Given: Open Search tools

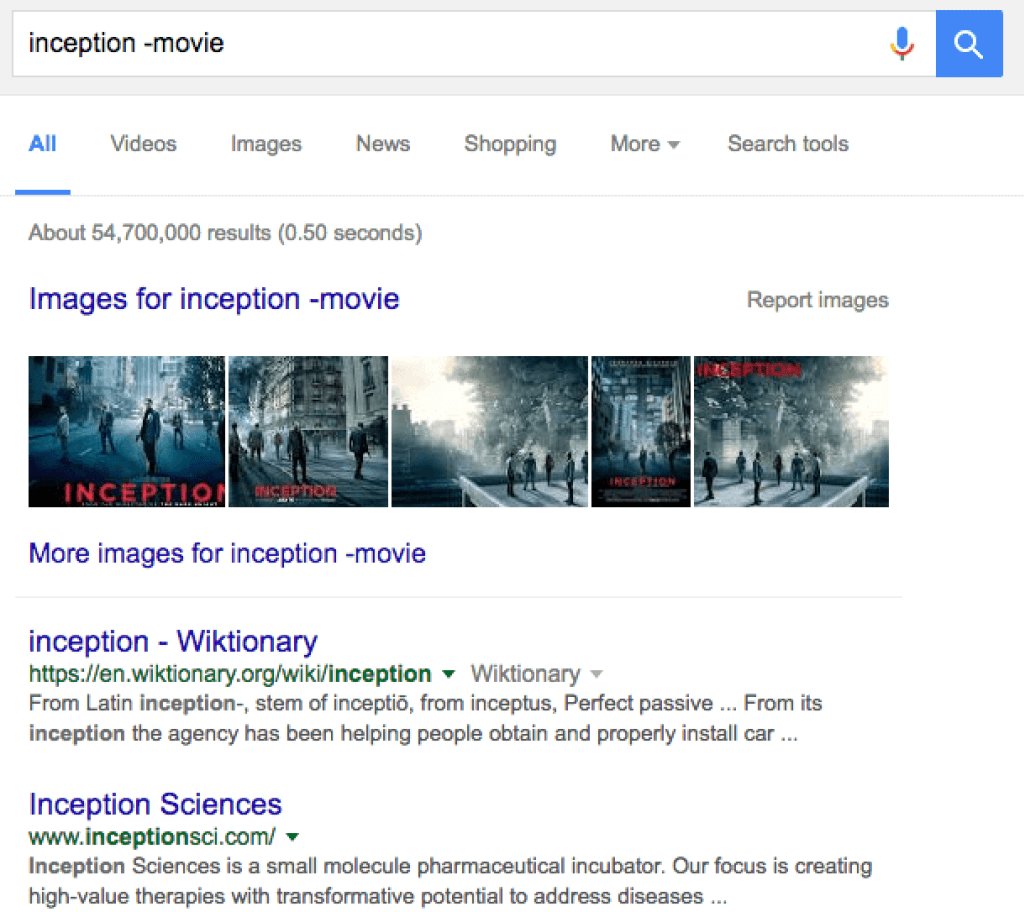Looking at the screenshot, I should click(788, 144).
